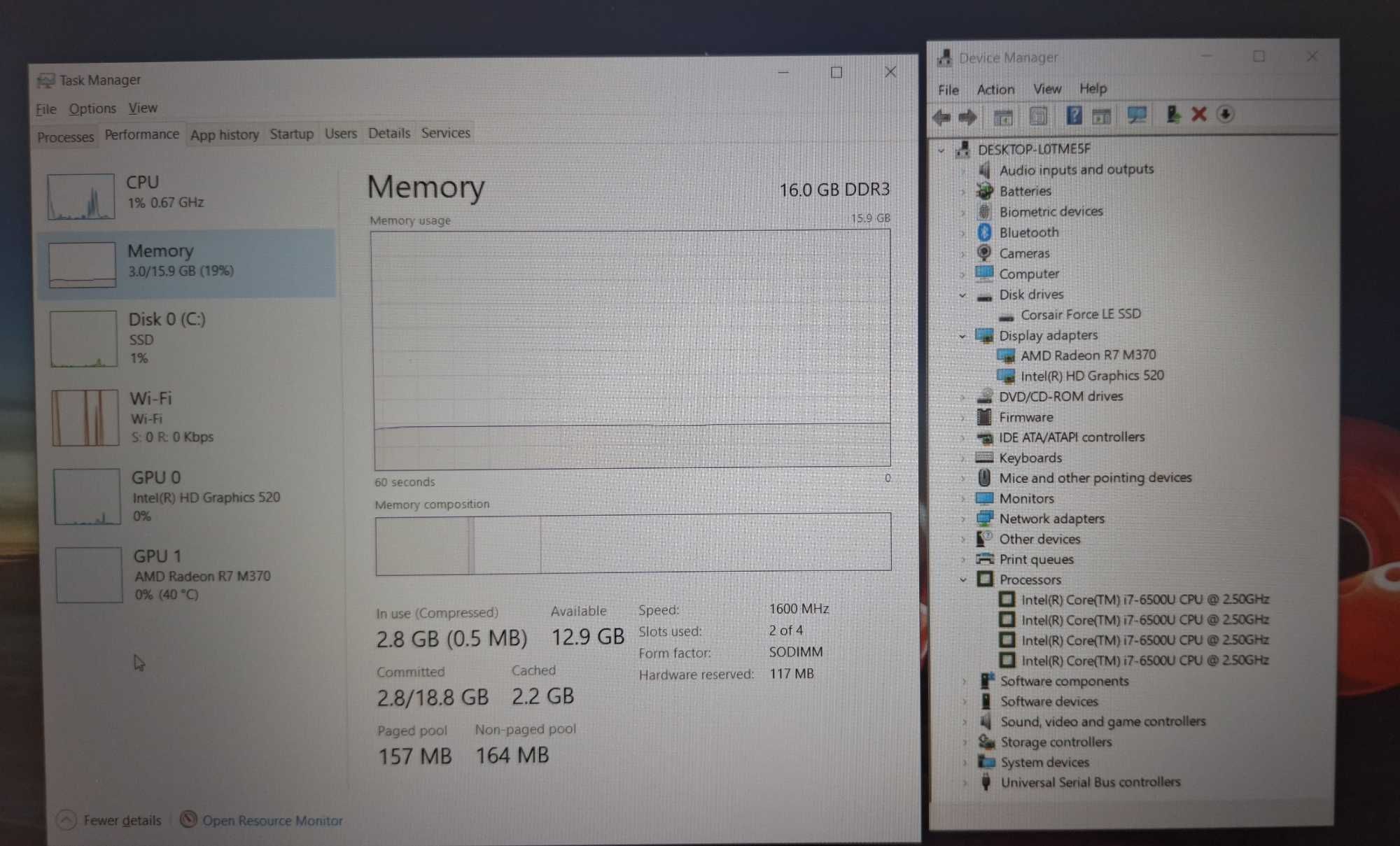Select Cameras icon in Device Manager tree
The width and height of the screenshot is (1400, 846).
(x=984, y=253)
